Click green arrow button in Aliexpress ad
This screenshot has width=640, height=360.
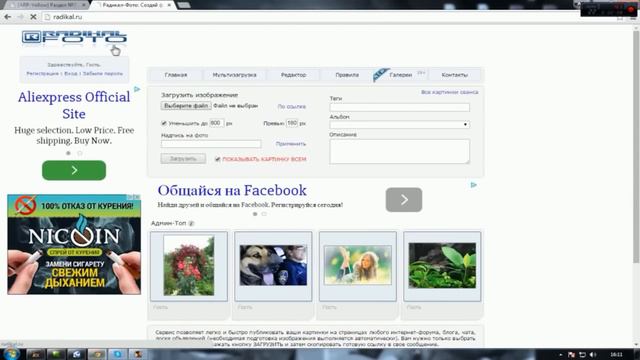[74, 170]
